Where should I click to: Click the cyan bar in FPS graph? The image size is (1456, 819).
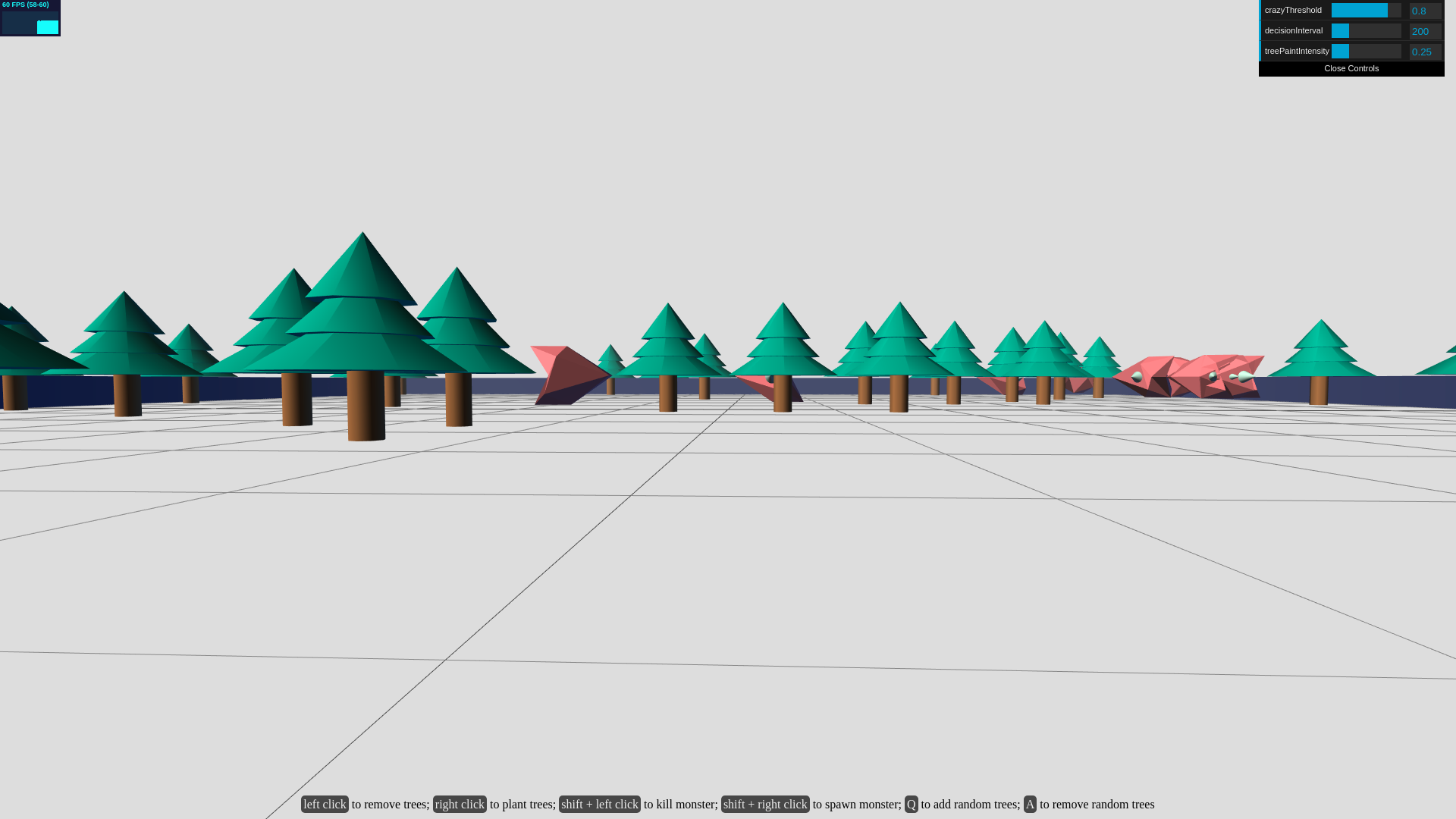[48, 28]
